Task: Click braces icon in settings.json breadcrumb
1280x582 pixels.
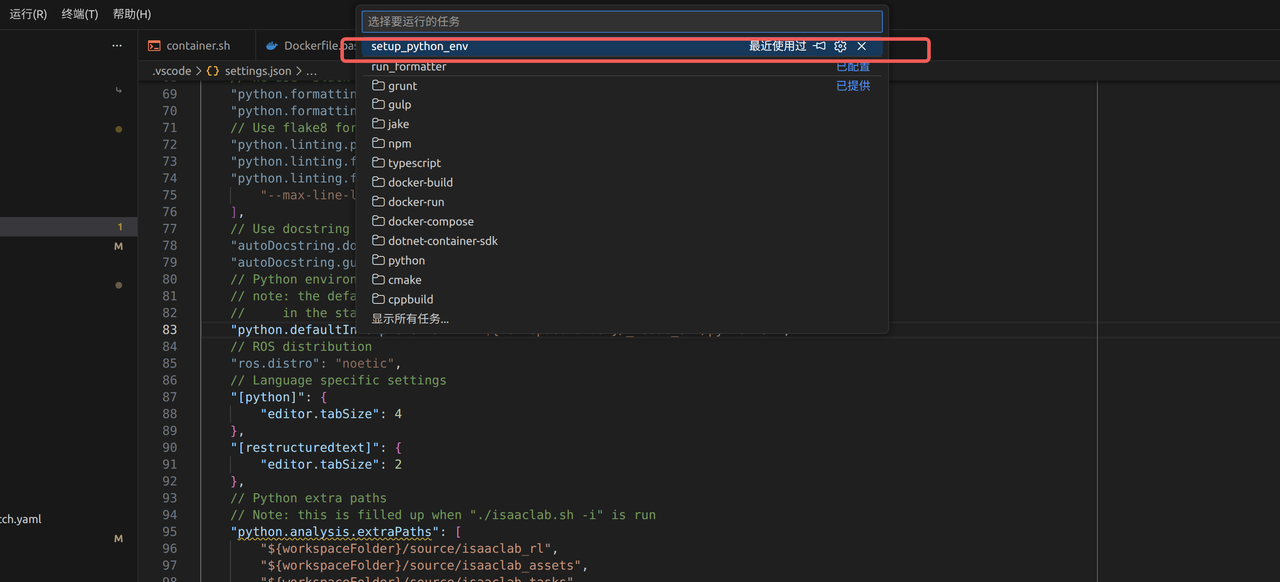Action: coord(213,72)
